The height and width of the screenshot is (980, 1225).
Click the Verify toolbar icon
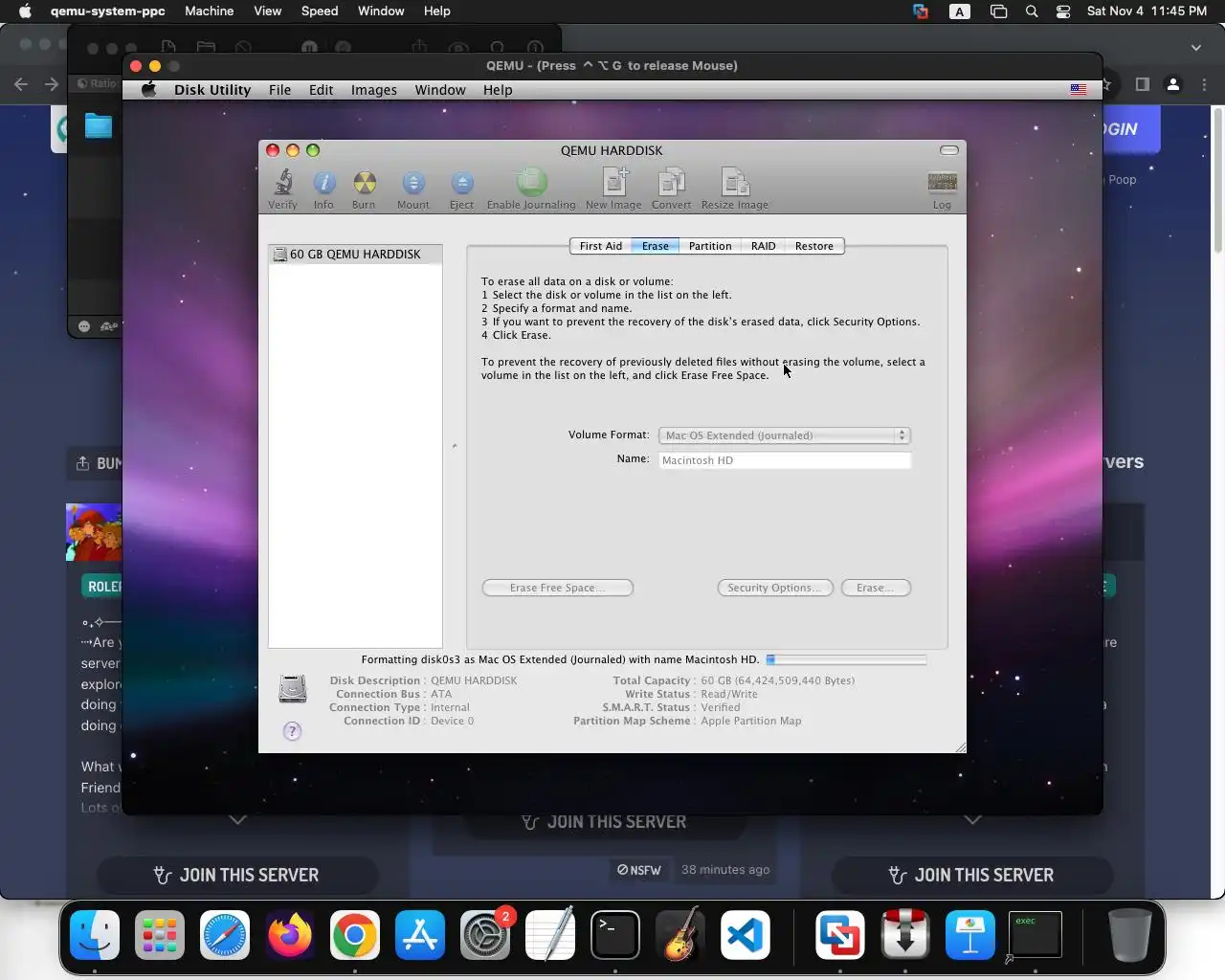[x=282, y=189]
